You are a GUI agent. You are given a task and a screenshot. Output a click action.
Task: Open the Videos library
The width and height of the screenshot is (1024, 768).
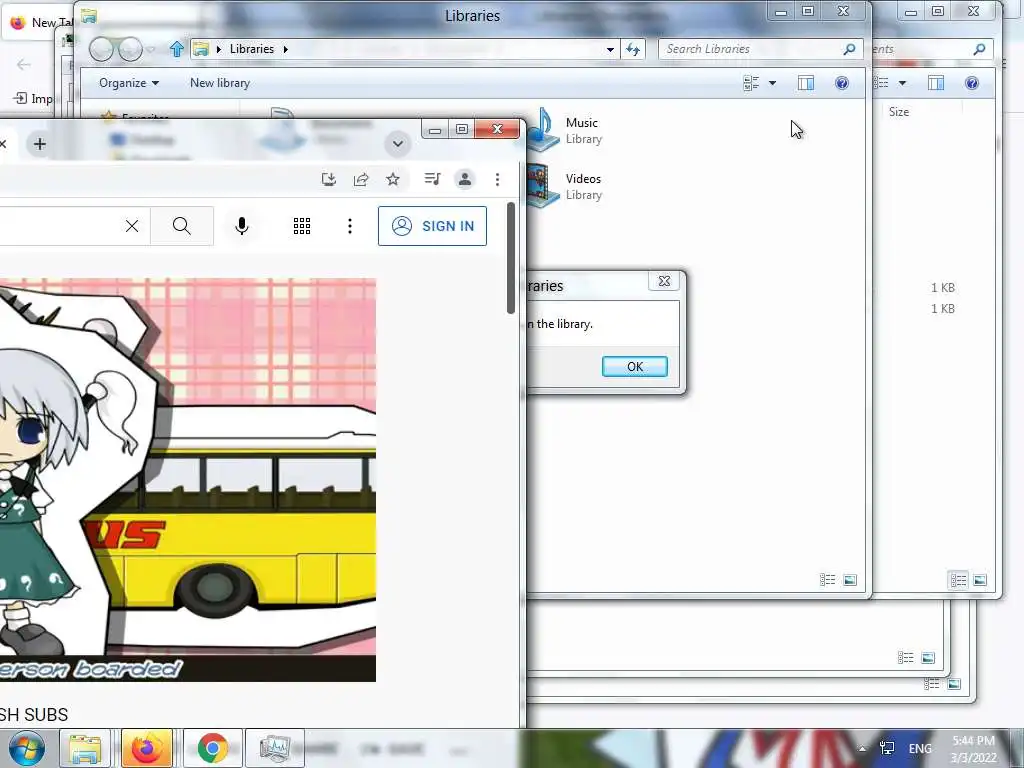point(566,186)
